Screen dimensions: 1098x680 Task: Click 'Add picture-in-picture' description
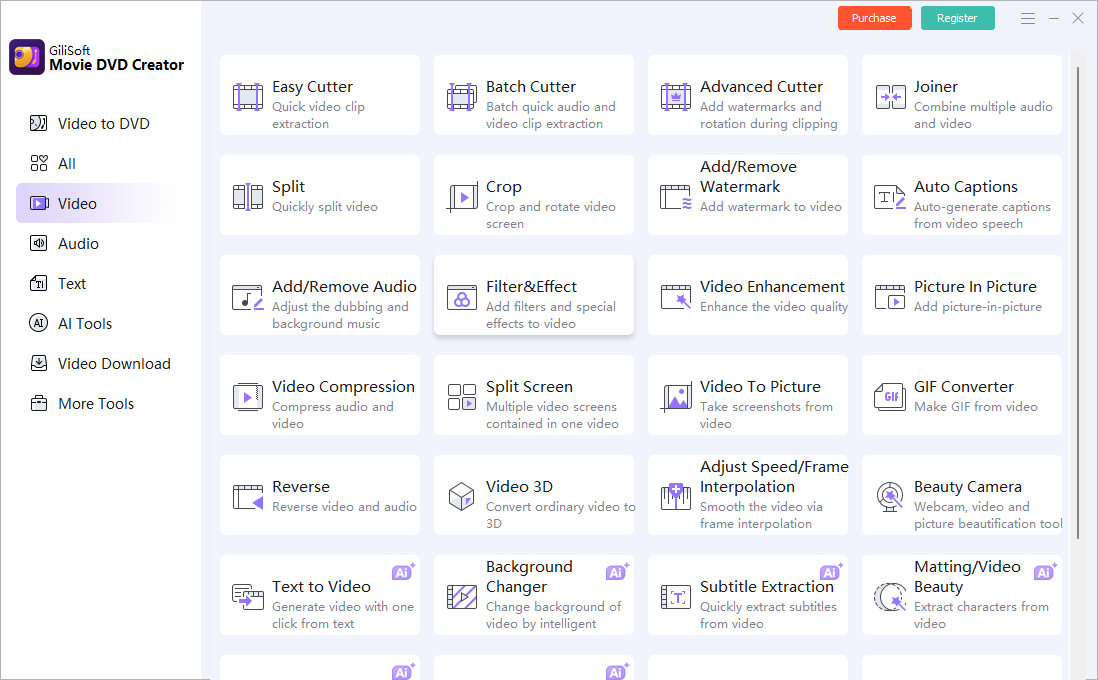(x=978, y=307)
